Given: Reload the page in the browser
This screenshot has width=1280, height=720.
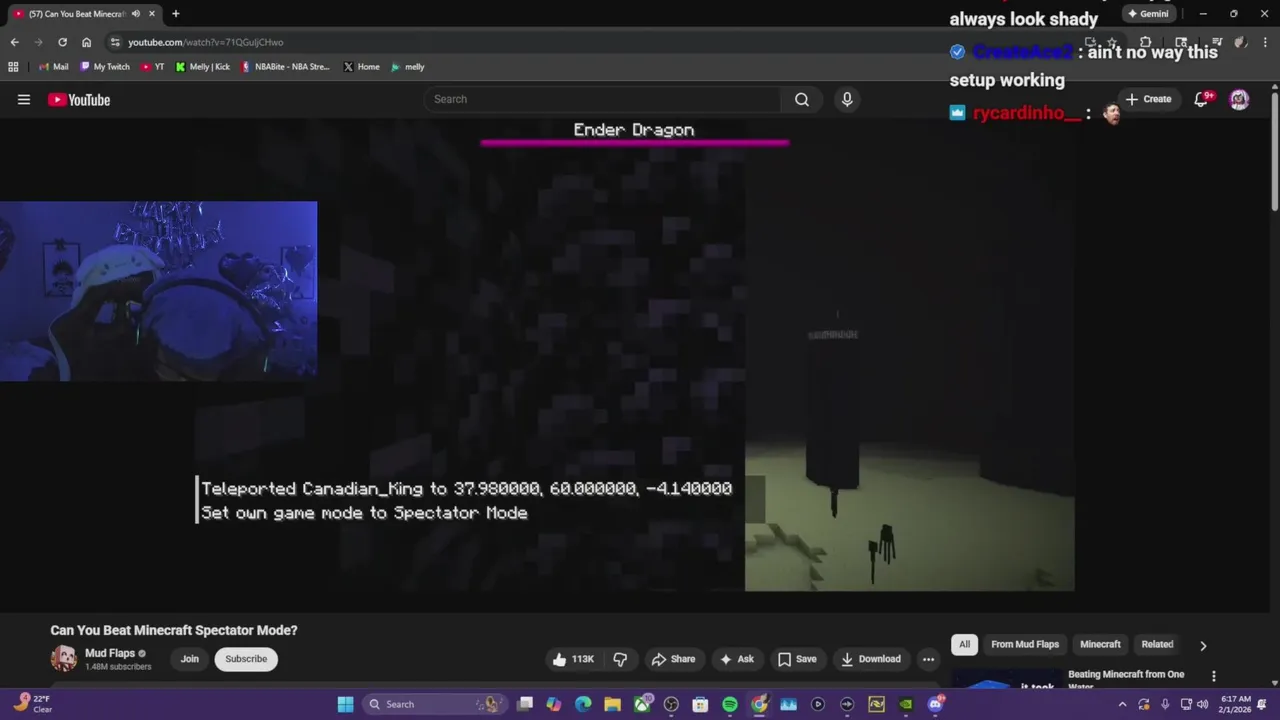Looking at the screenshot, I should click(62, 42).
